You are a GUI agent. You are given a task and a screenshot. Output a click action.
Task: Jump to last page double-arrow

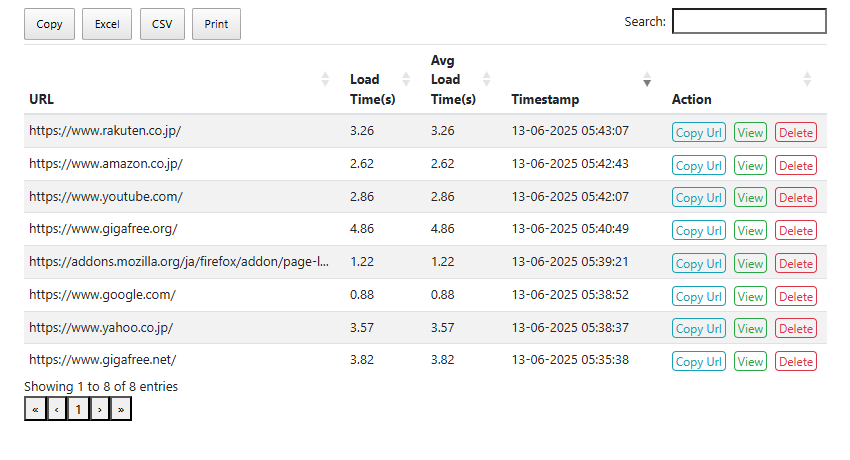pos(121,409)
